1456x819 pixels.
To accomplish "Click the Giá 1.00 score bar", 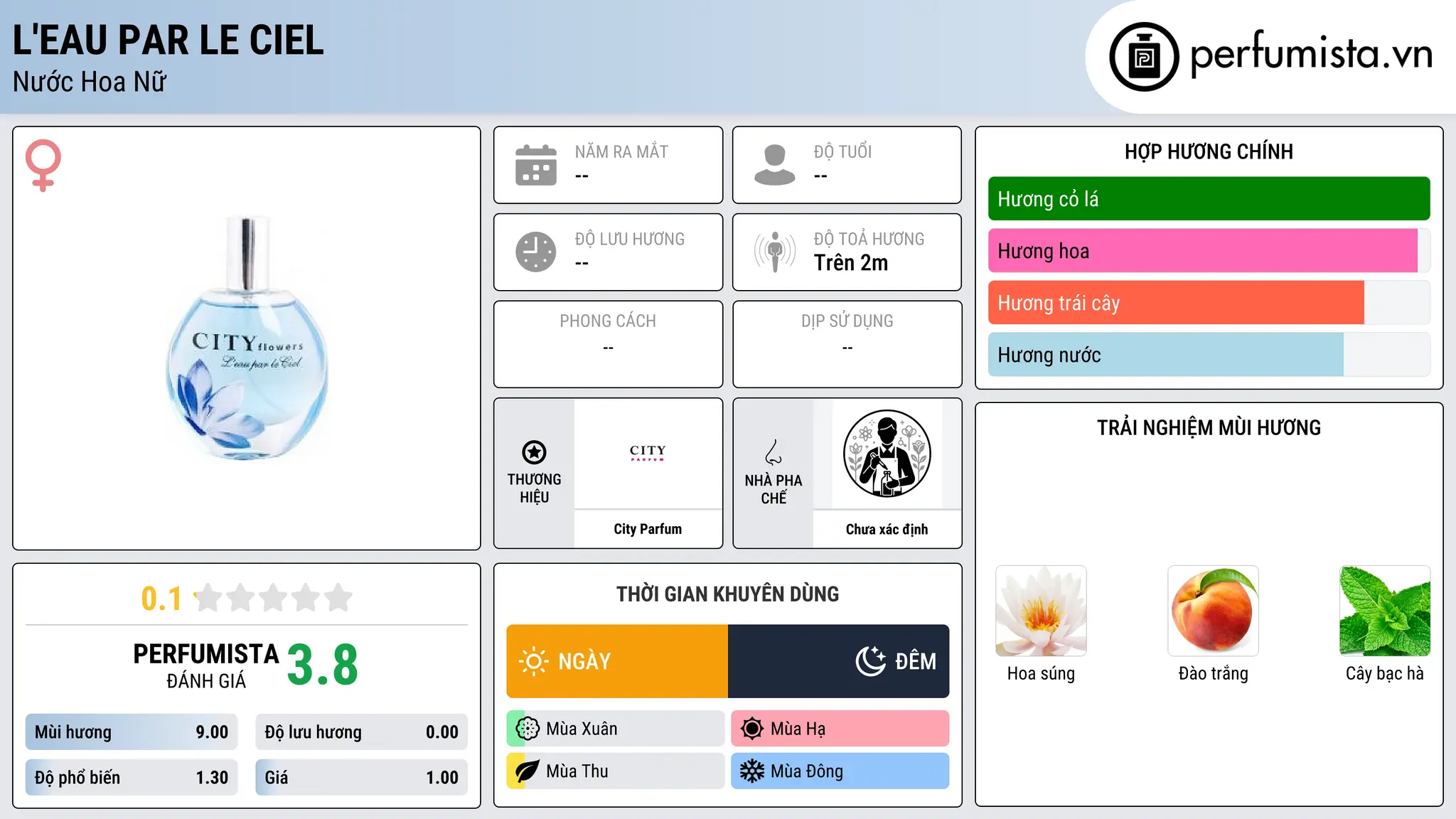I will point(361,778).
